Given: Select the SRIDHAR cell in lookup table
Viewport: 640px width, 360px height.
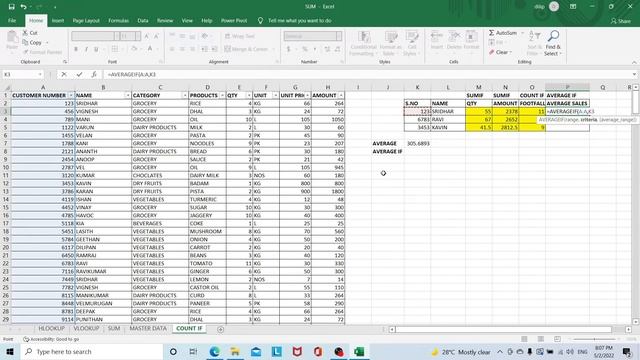Looking at the screenshot, I should click(x=448, y=111).
